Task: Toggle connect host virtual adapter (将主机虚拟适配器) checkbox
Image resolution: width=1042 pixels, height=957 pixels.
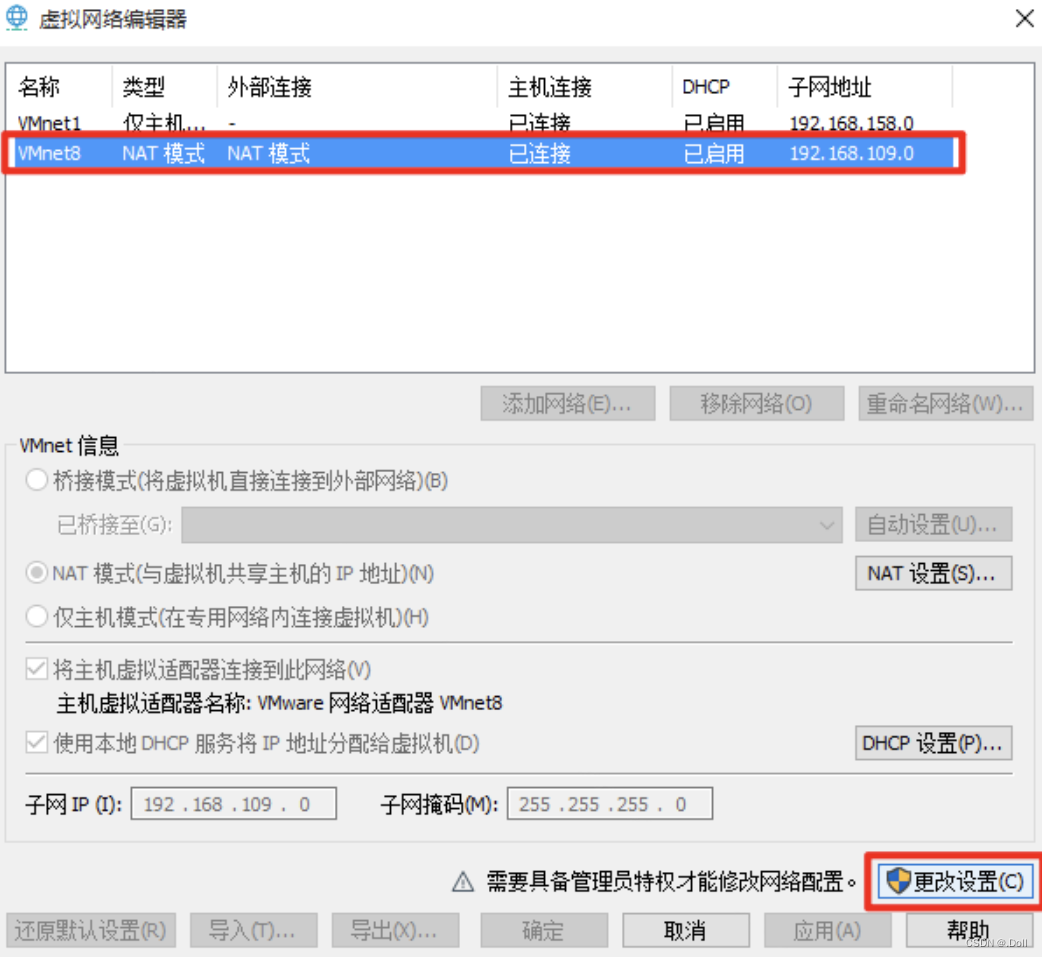Action: pyautogui.click(x=37, y=669)
